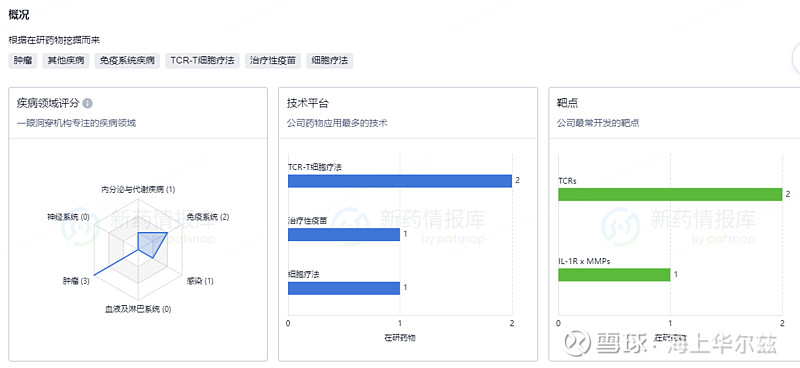Screen dimensions: 800x368
Task: Click the 免疫系统疾病 tag
Action: click(127, 60)
